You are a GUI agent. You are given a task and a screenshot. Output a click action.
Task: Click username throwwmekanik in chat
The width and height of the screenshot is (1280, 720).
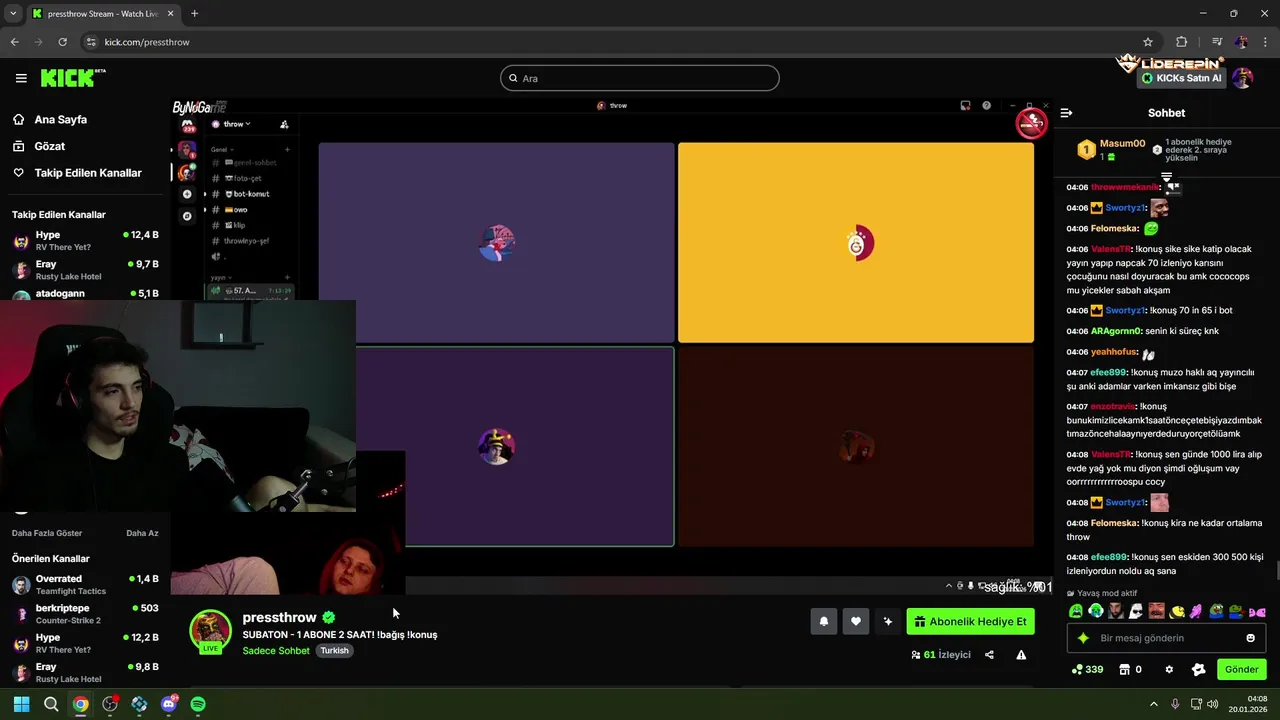[1124, 187]
